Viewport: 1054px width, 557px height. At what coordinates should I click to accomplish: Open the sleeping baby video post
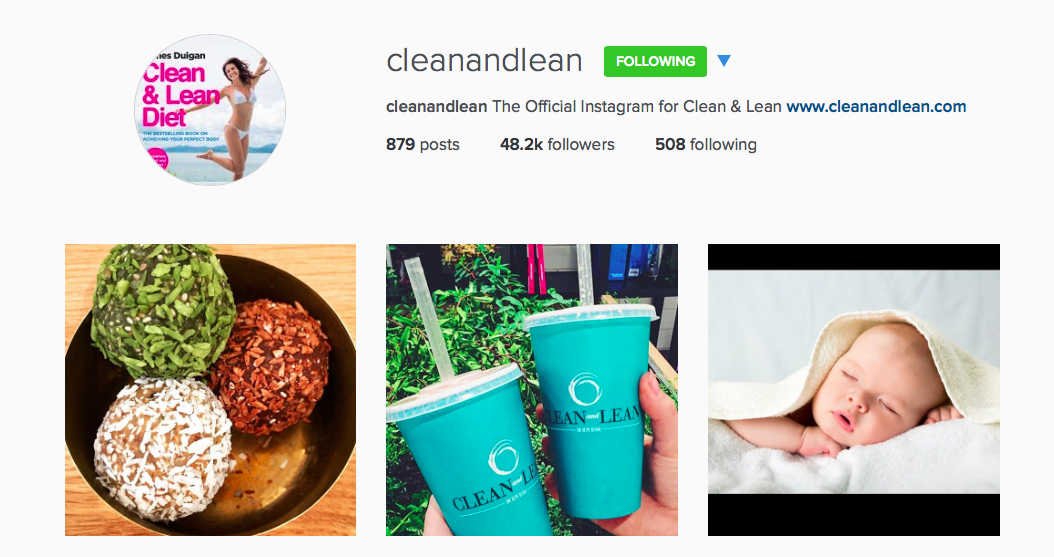pos(854,390)
